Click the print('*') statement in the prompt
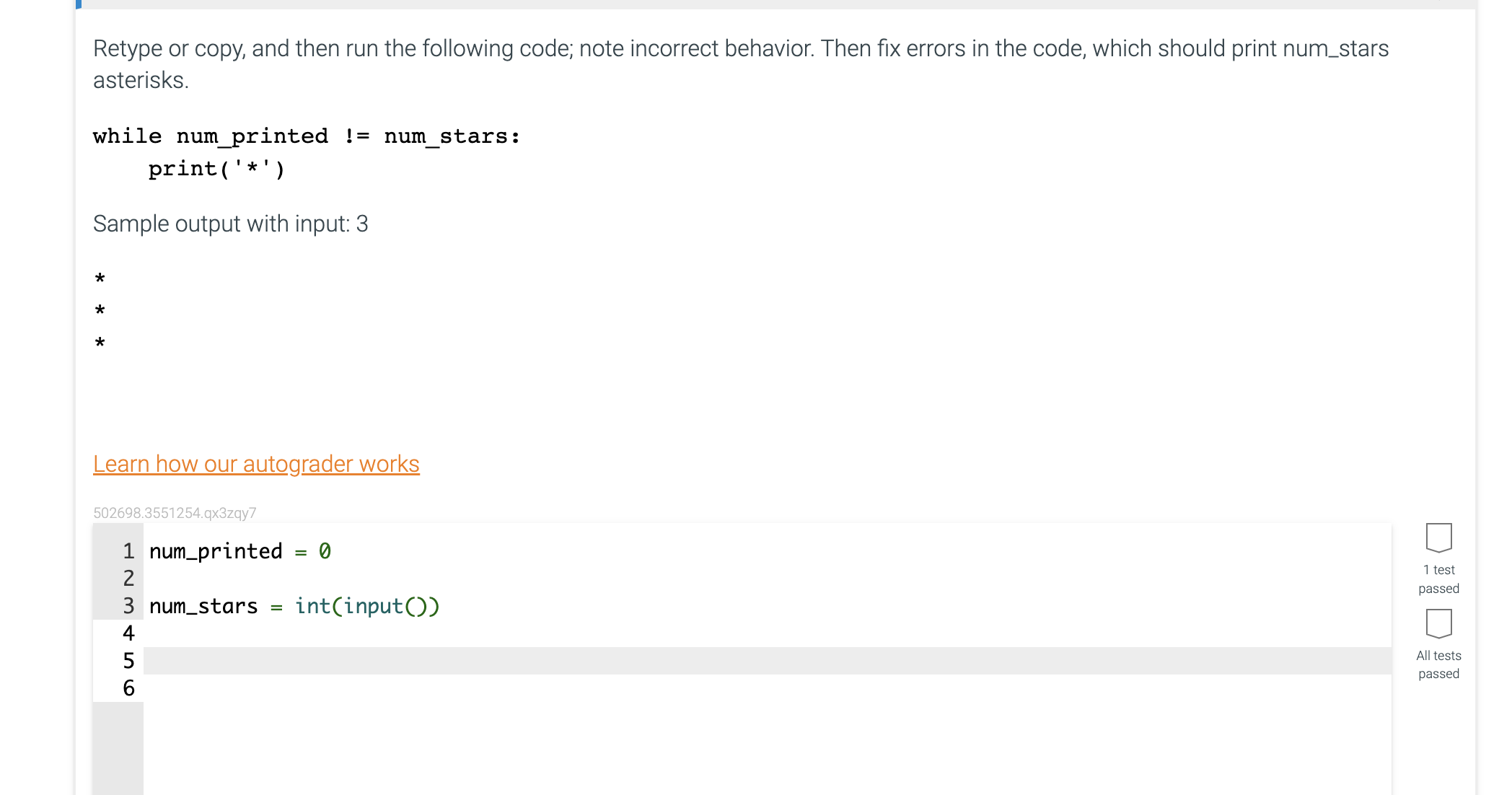 click(x=216, y=168)
